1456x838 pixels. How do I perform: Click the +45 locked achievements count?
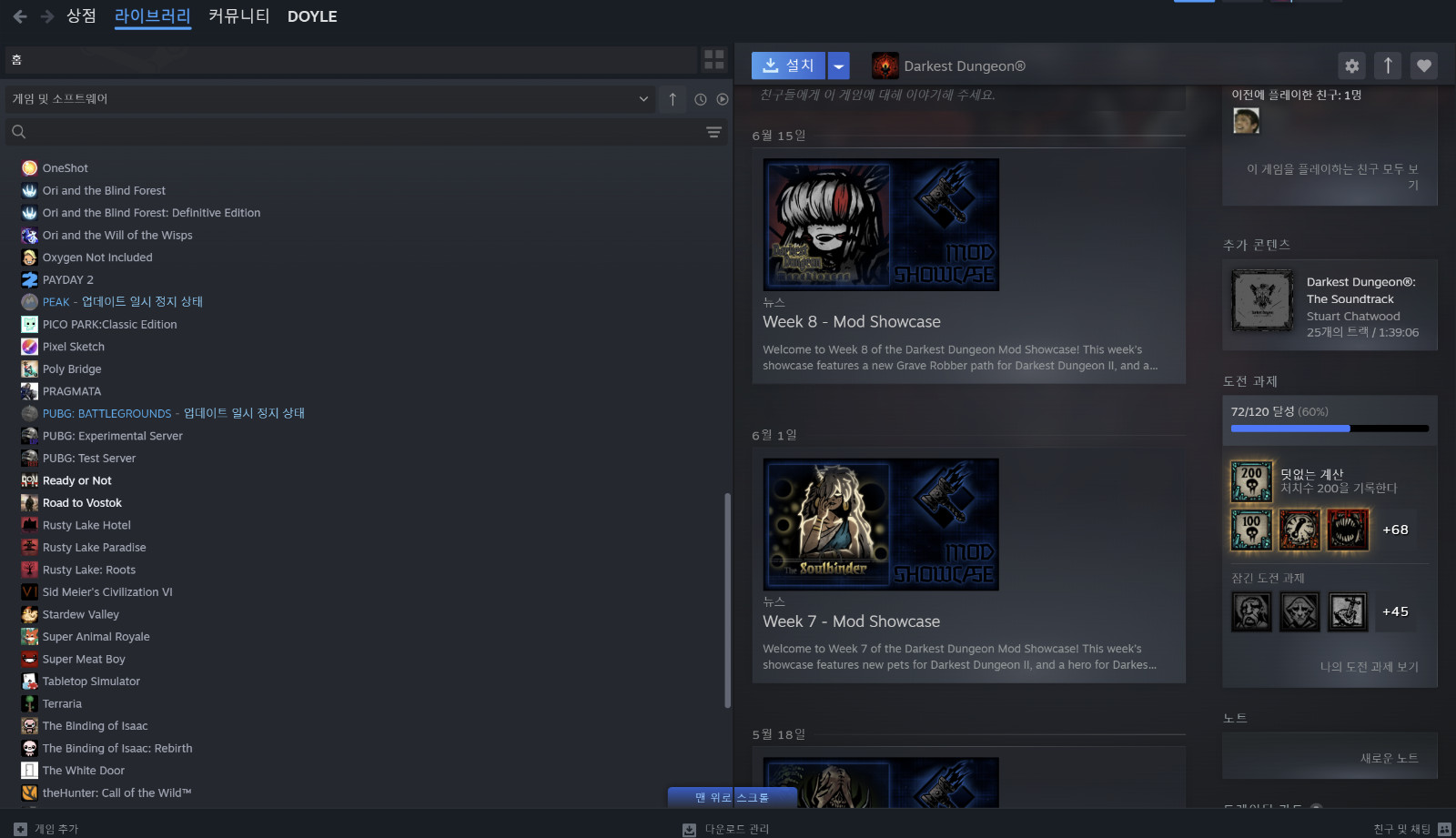(x=1395, y=611)
